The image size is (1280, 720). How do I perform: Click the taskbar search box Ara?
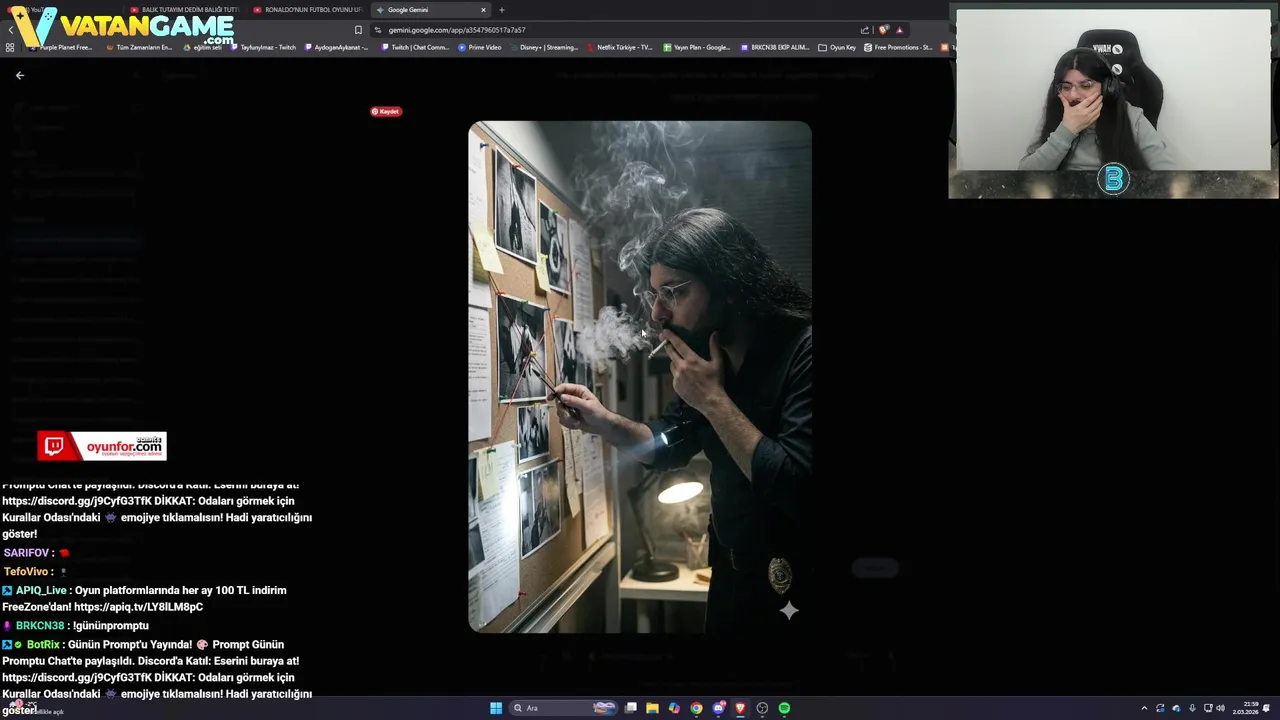(x=562, y=708)
